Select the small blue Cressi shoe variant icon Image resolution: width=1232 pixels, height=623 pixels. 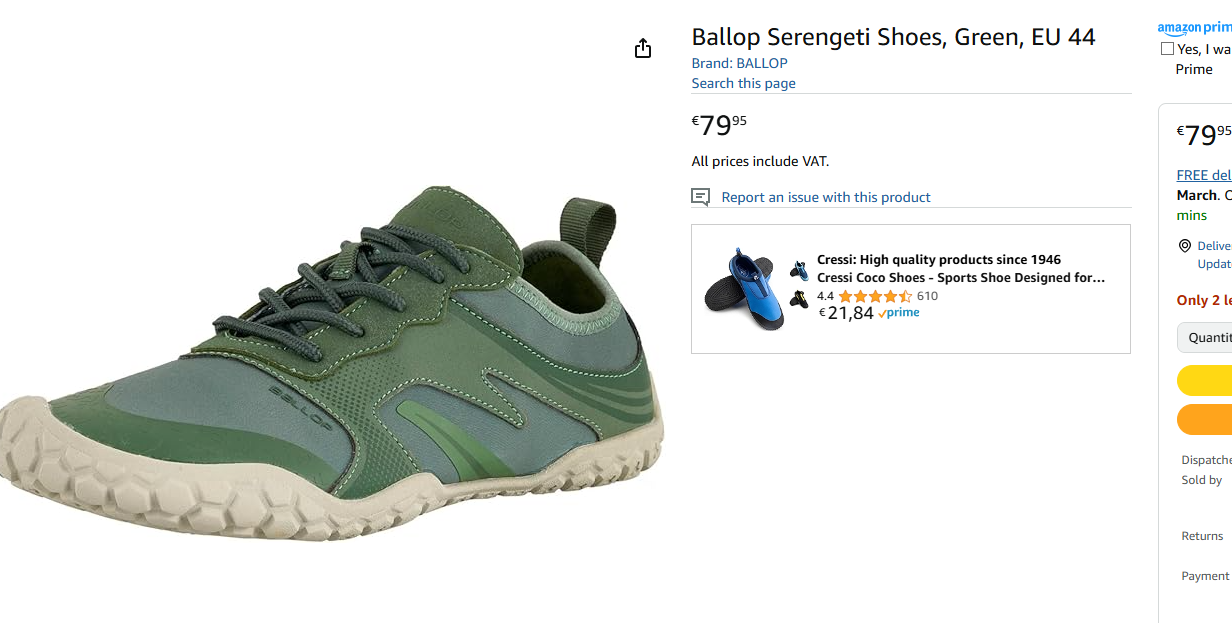click(x=799, y=269)
